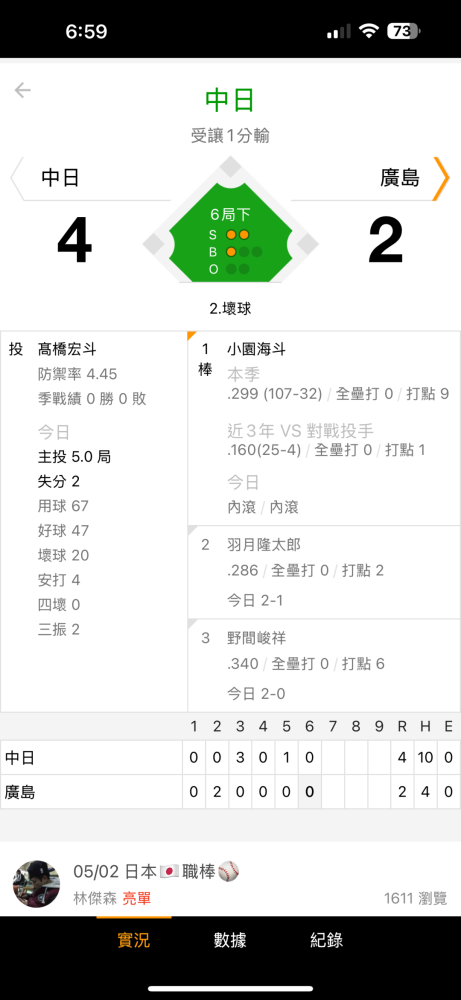Tap the green baseball diamond field
461x1000 pixels.
click(230, 233)
